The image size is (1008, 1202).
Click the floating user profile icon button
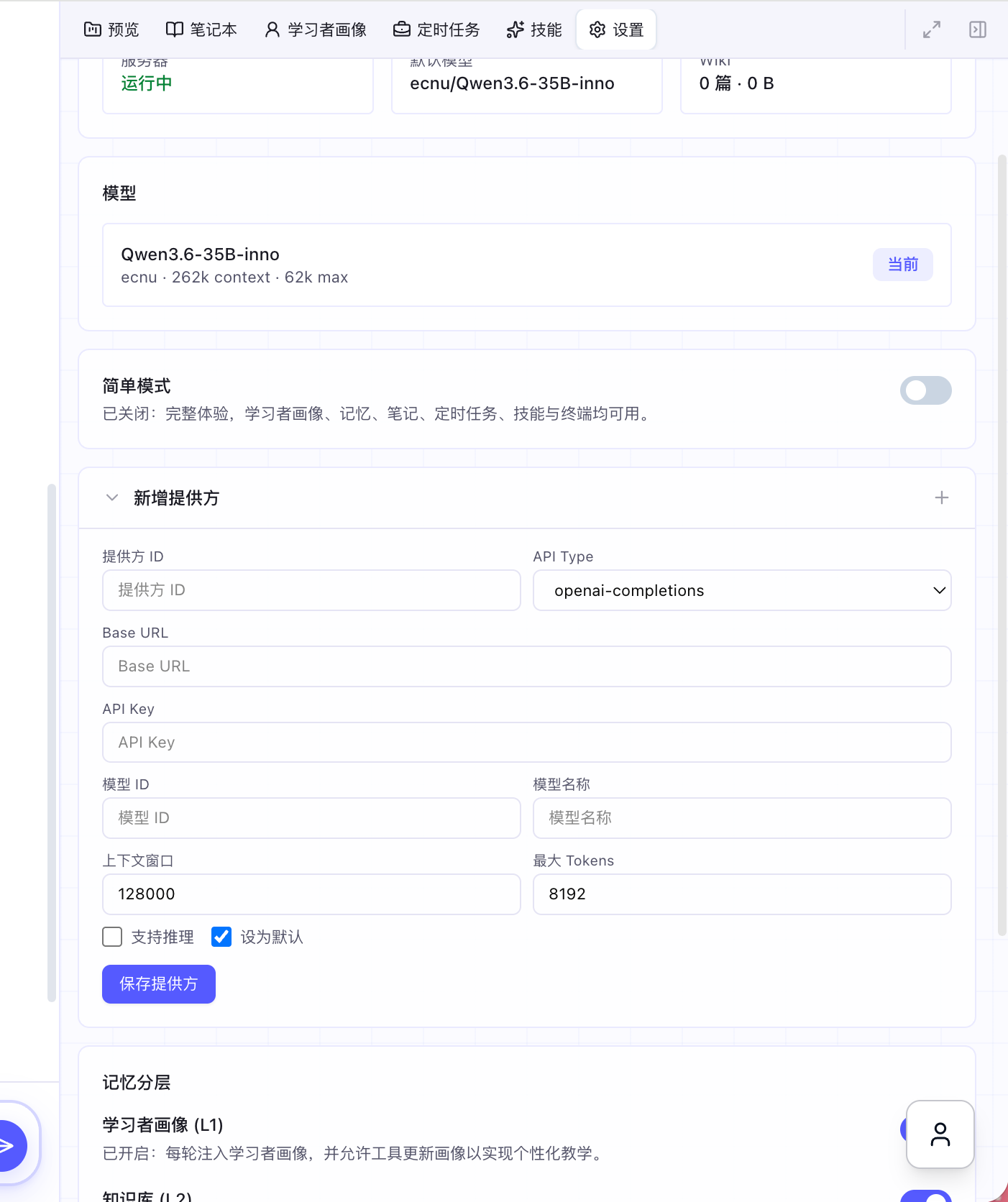(940, 1134)
